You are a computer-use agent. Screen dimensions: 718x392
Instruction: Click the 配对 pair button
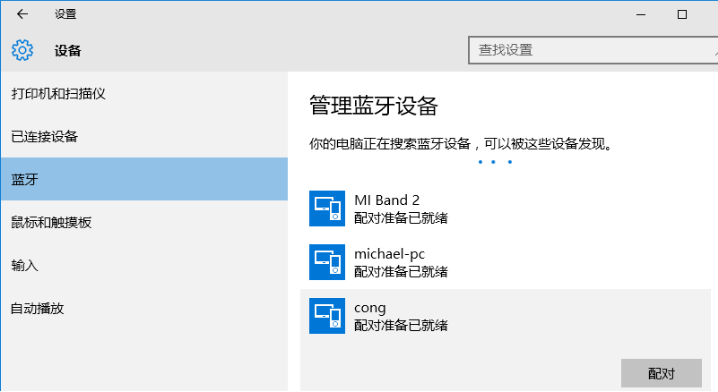click(661, 373)
